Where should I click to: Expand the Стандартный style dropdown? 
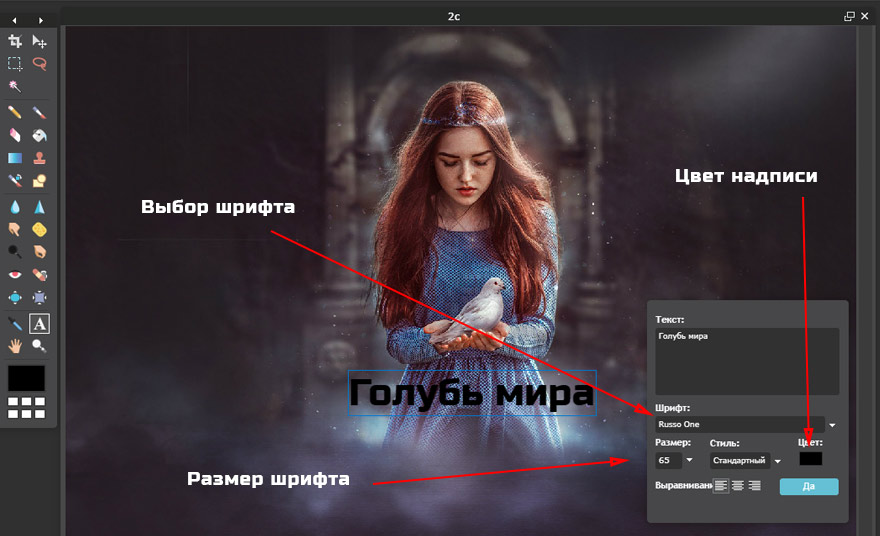(x=777, y=461)
